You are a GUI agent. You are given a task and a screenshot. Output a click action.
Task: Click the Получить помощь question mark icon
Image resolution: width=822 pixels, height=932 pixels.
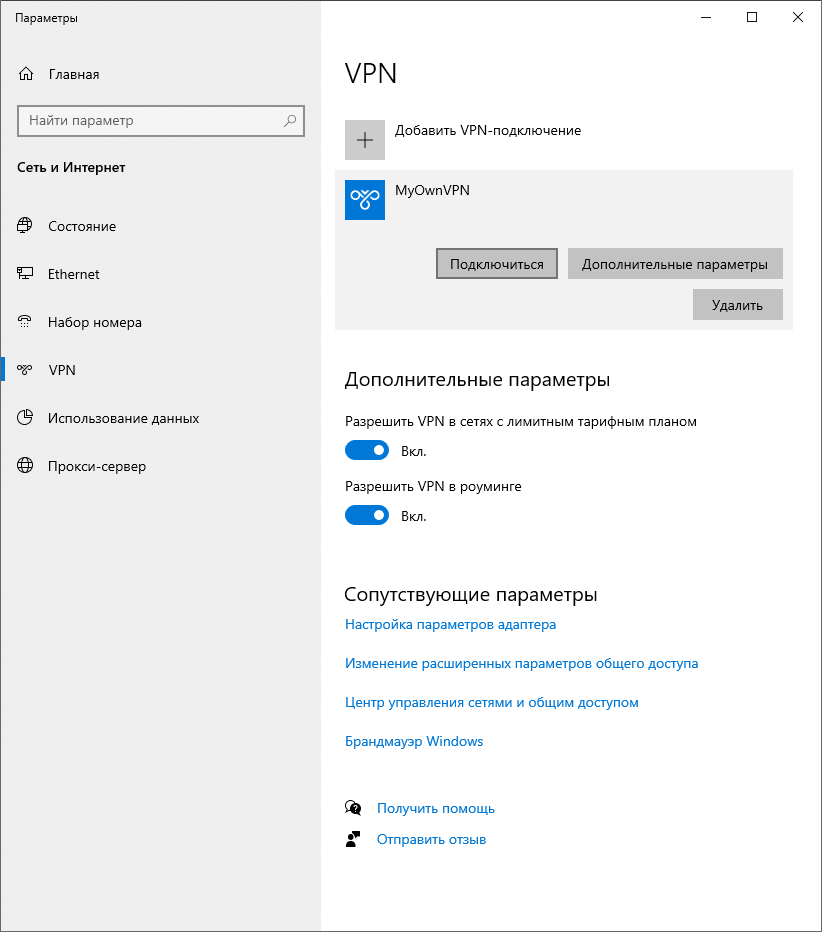point(353,807)
